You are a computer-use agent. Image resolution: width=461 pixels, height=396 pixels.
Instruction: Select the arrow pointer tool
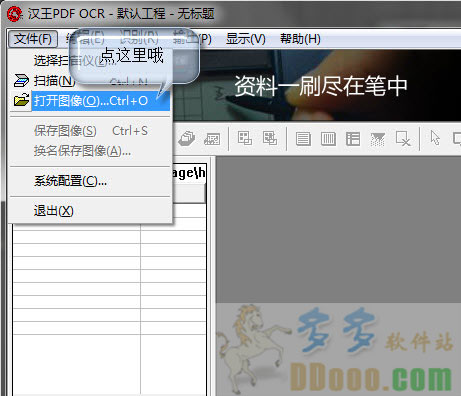pos(435,138)
